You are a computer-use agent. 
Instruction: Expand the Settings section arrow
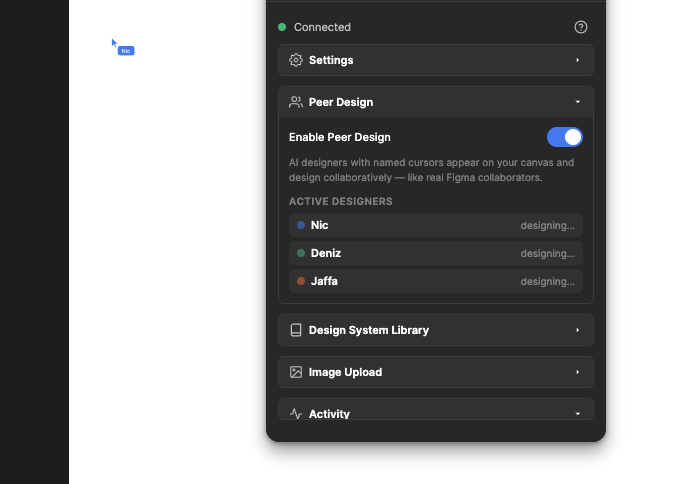[578, 60]
